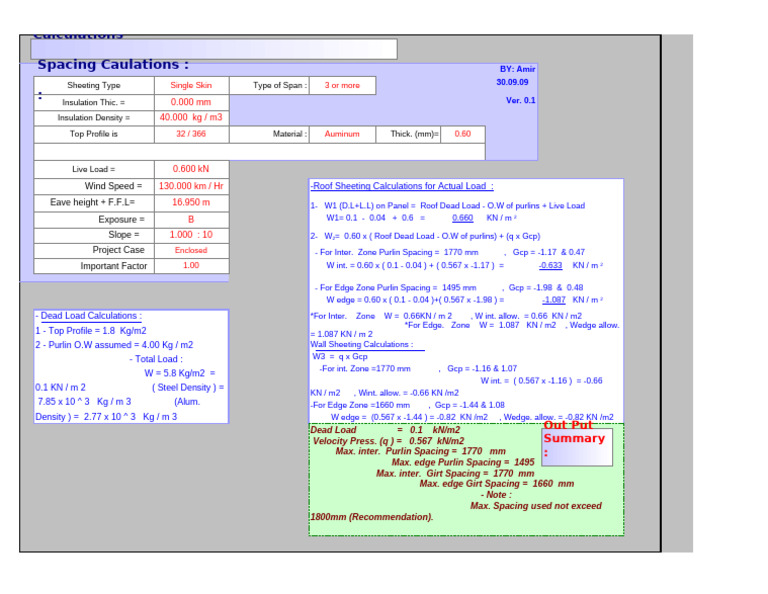Select the 'Live Load =' label
Viewport: 768px width, 594px height.
(94, 169)
